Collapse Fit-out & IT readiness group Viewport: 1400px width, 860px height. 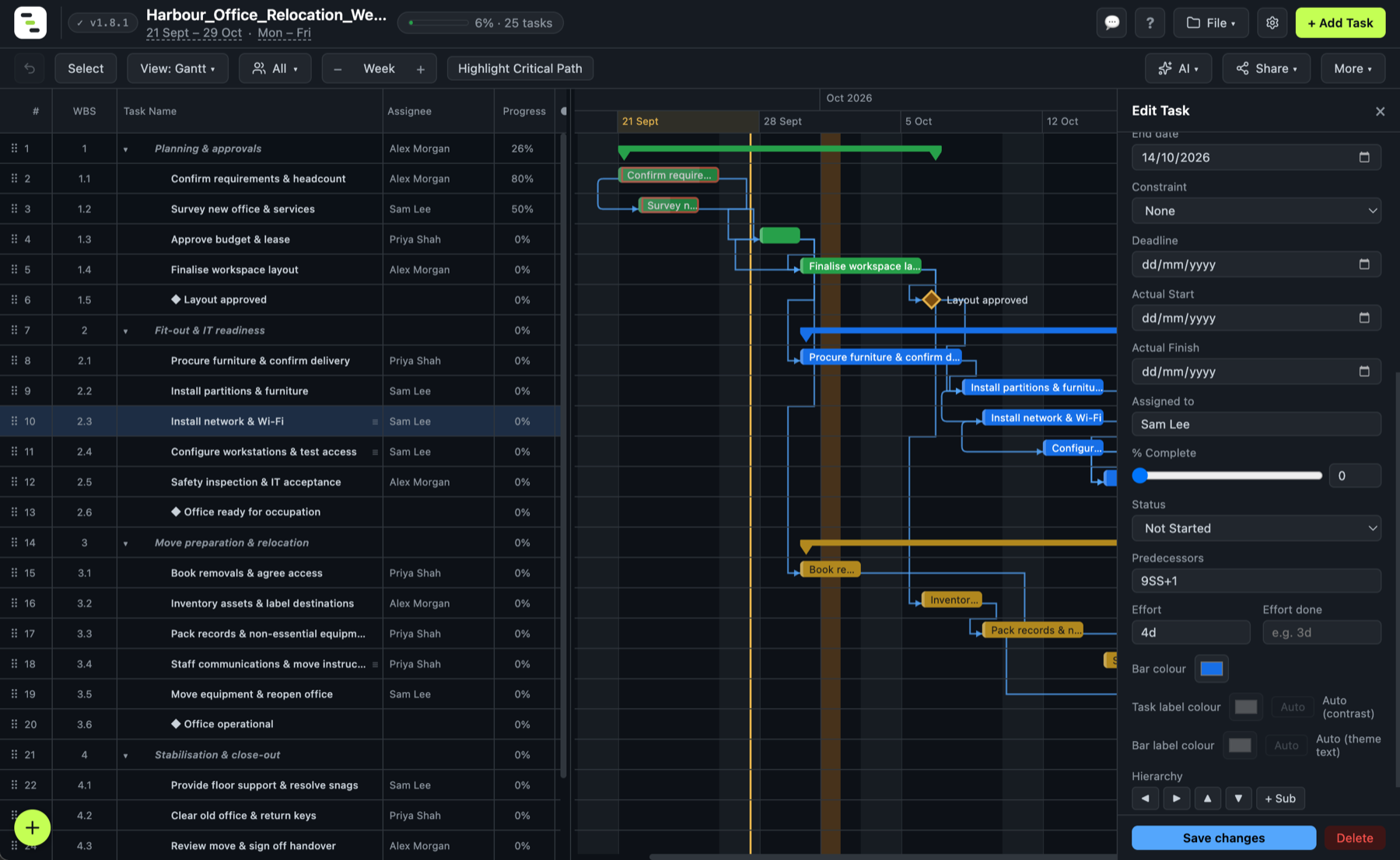125,331
